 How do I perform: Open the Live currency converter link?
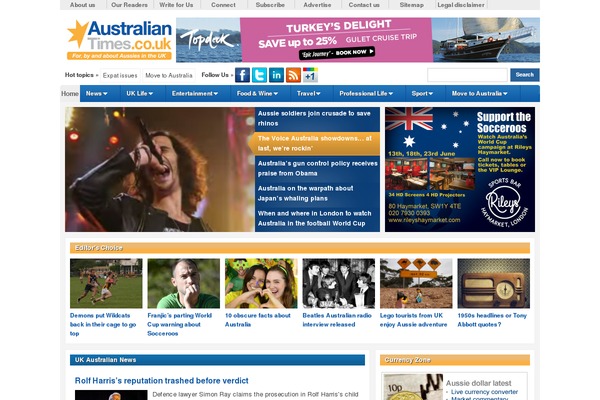[x=484, y=392]
